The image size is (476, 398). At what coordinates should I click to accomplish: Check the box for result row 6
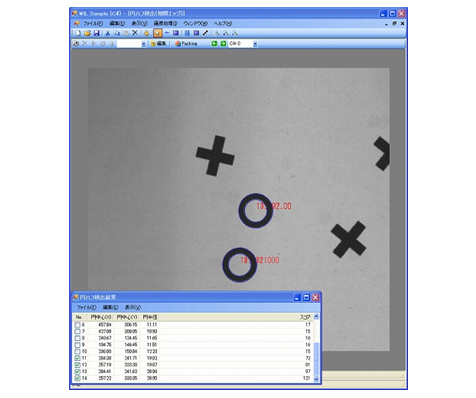pyautogui.click(x=78, y=325)
